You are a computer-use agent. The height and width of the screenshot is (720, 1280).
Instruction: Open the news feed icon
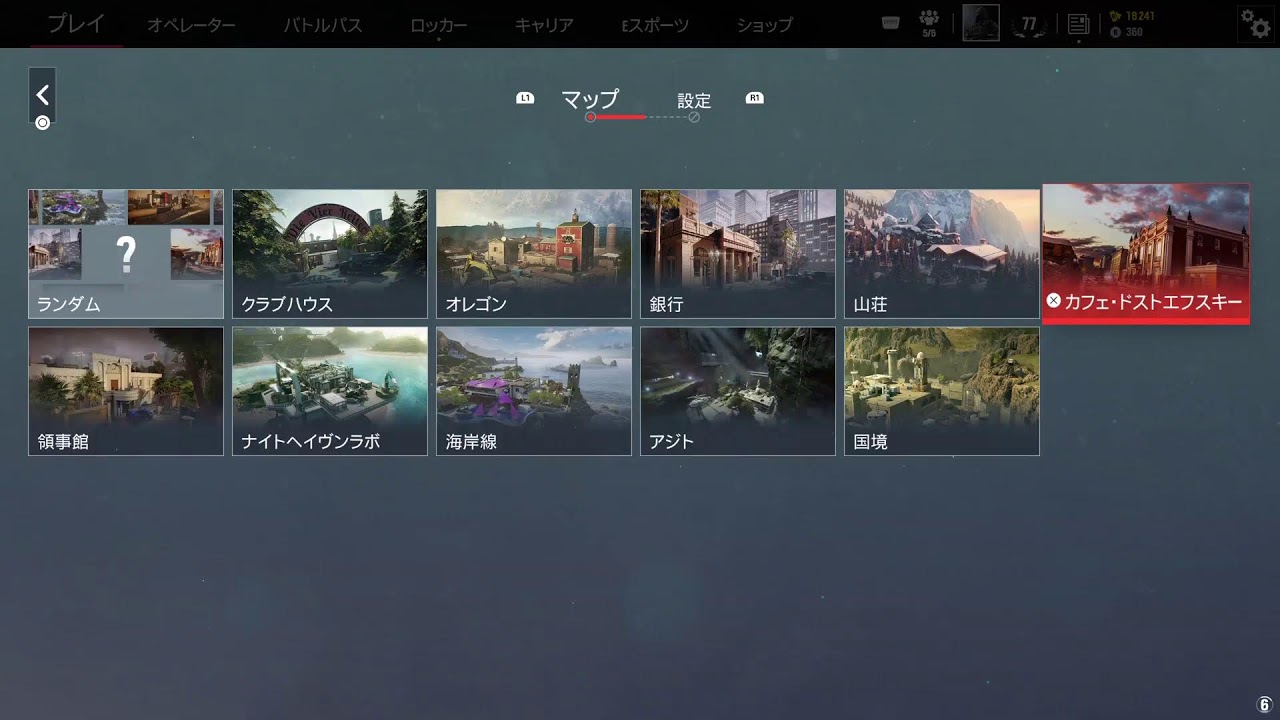[1078, 24]
